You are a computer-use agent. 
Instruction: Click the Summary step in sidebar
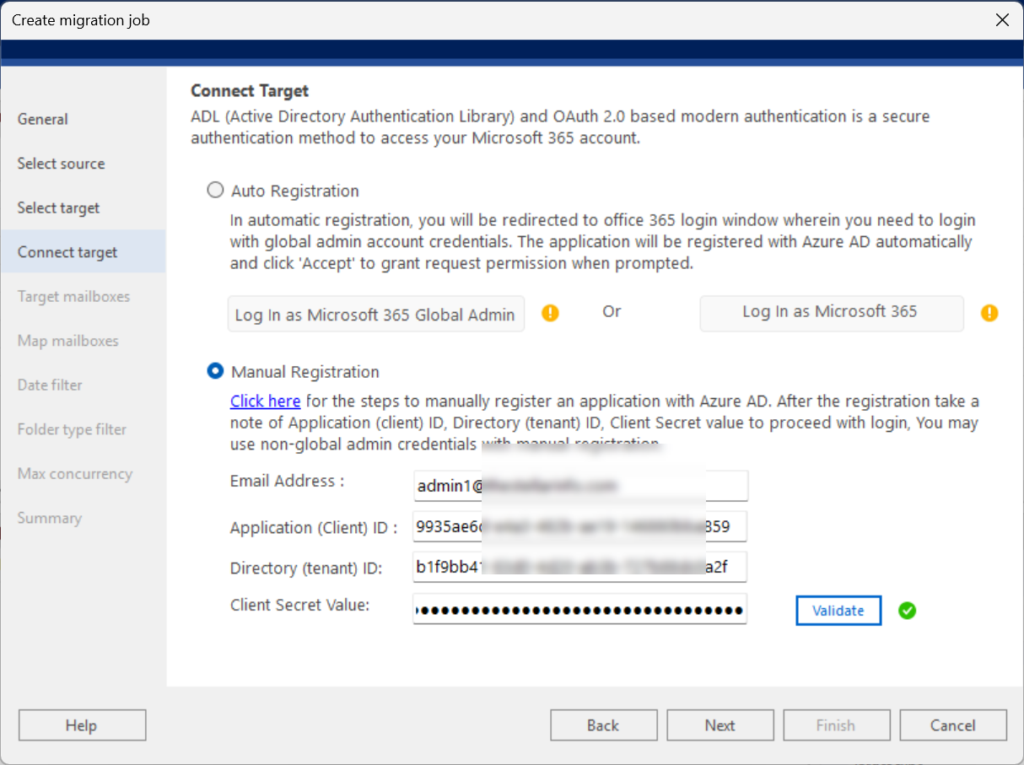click(x=50, y=518)
